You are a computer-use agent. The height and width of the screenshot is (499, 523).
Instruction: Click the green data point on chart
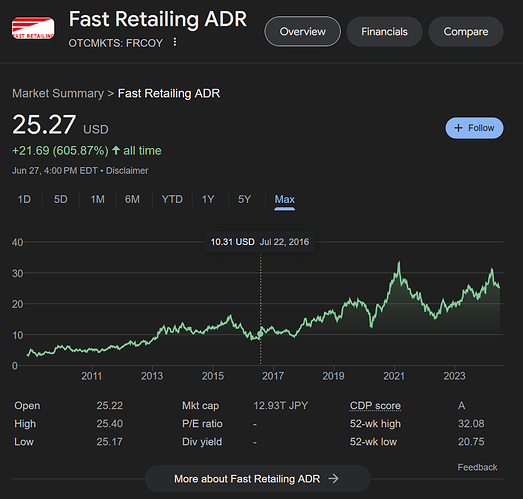260,334
